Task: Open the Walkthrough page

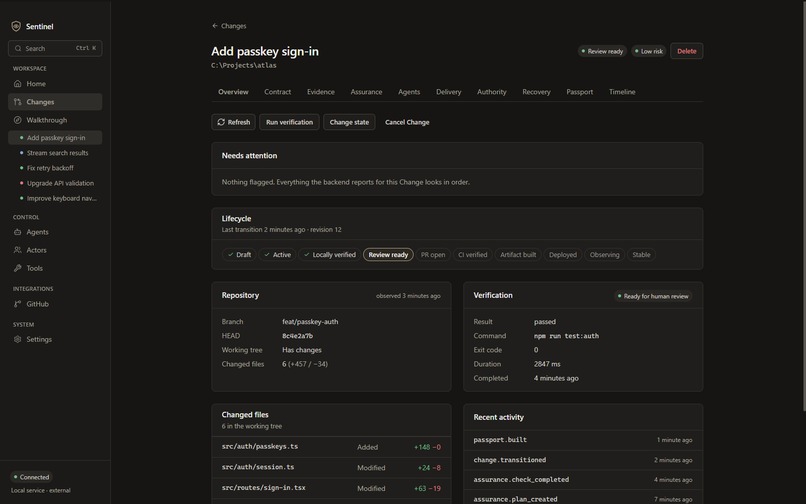Action: click(55, 120)
